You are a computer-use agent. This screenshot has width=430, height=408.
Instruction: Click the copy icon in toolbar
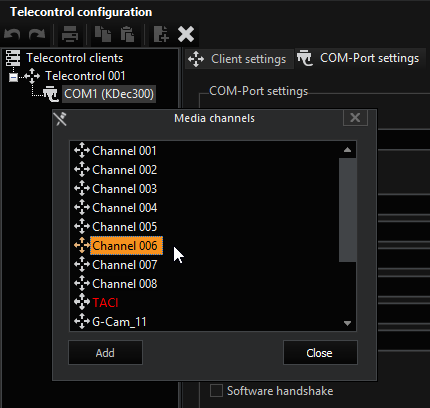pyautogui.click(x=103, y=34)
